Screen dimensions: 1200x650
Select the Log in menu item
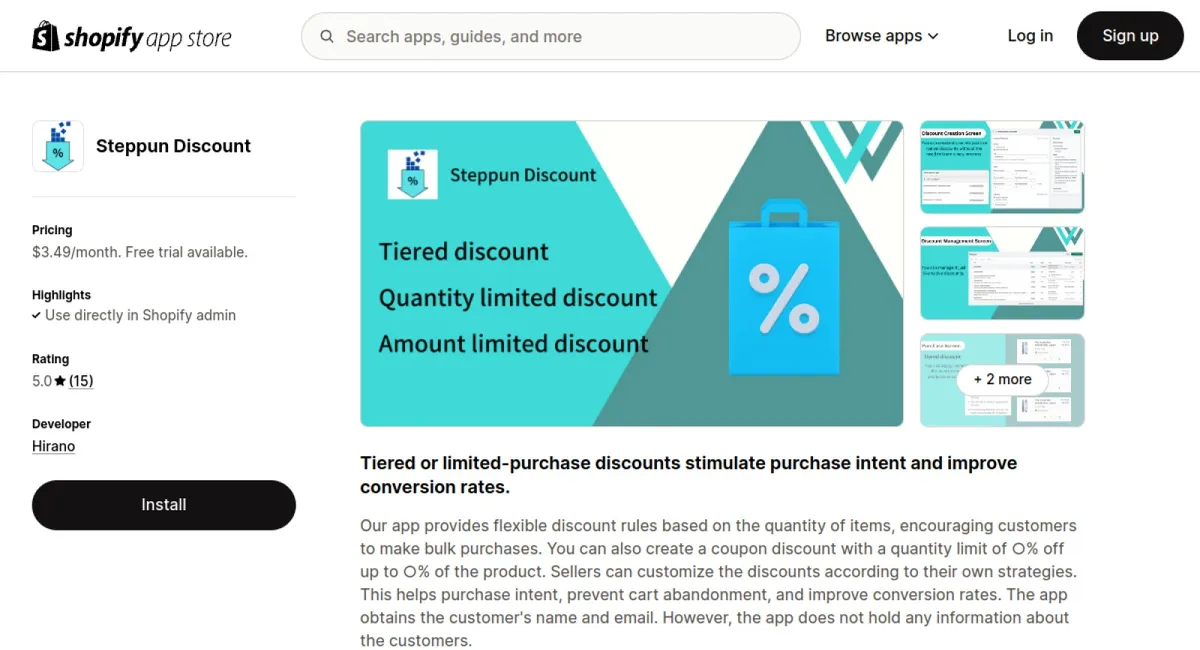[x=1030, y=35]
